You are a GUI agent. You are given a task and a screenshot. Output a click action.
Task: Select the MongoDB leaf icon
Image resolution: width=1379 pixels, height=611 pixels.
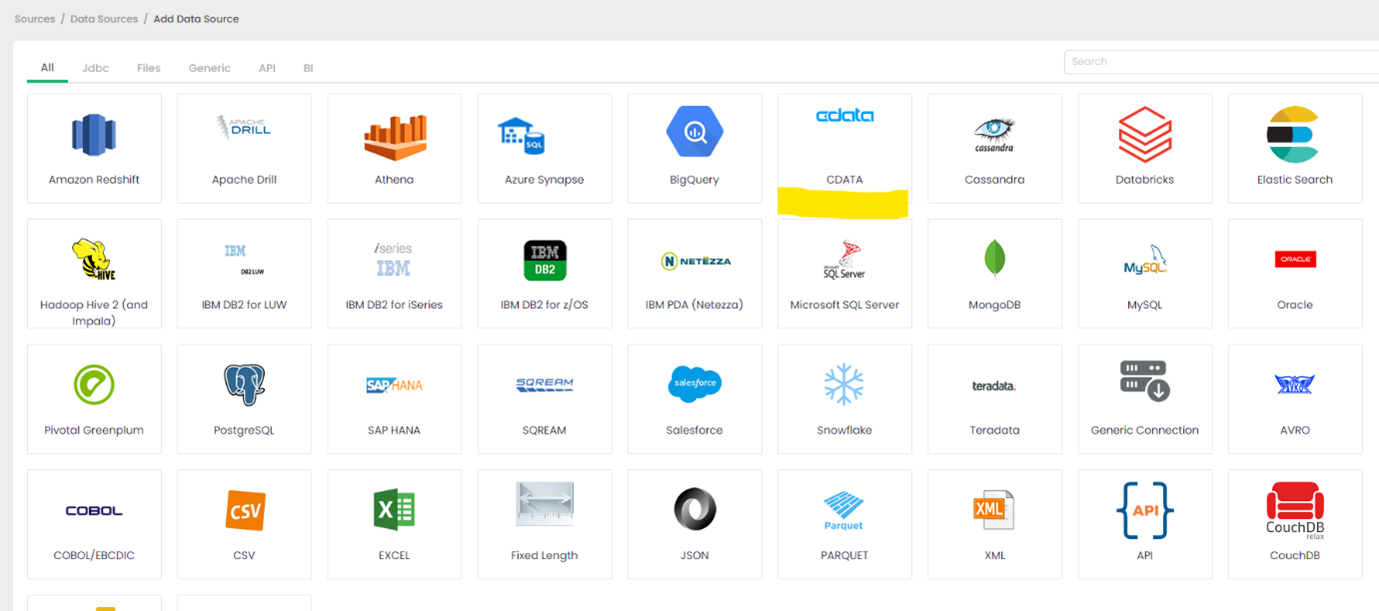pos(994,259)
